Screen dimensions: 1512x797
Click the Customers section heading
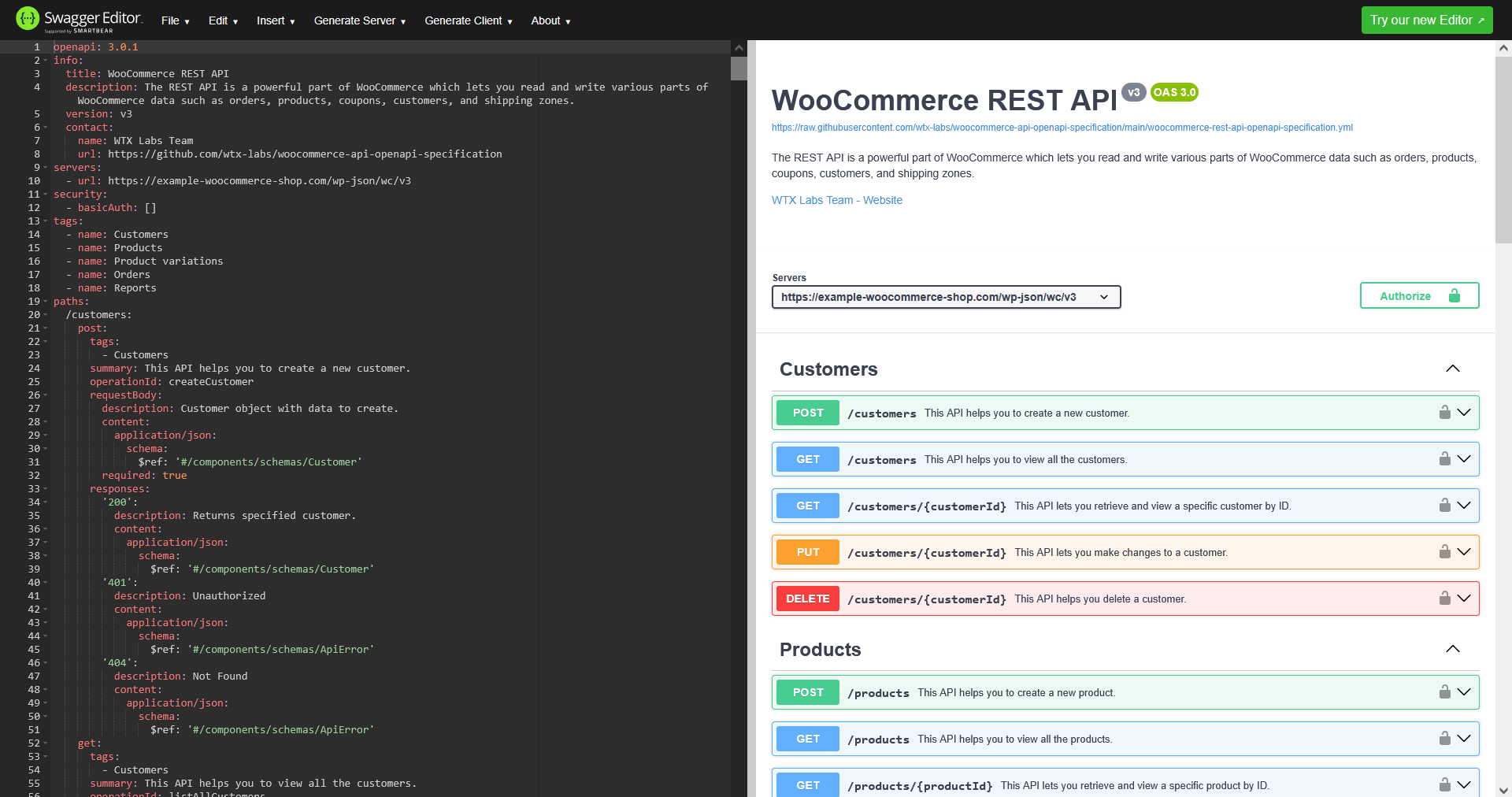(828, 369)
